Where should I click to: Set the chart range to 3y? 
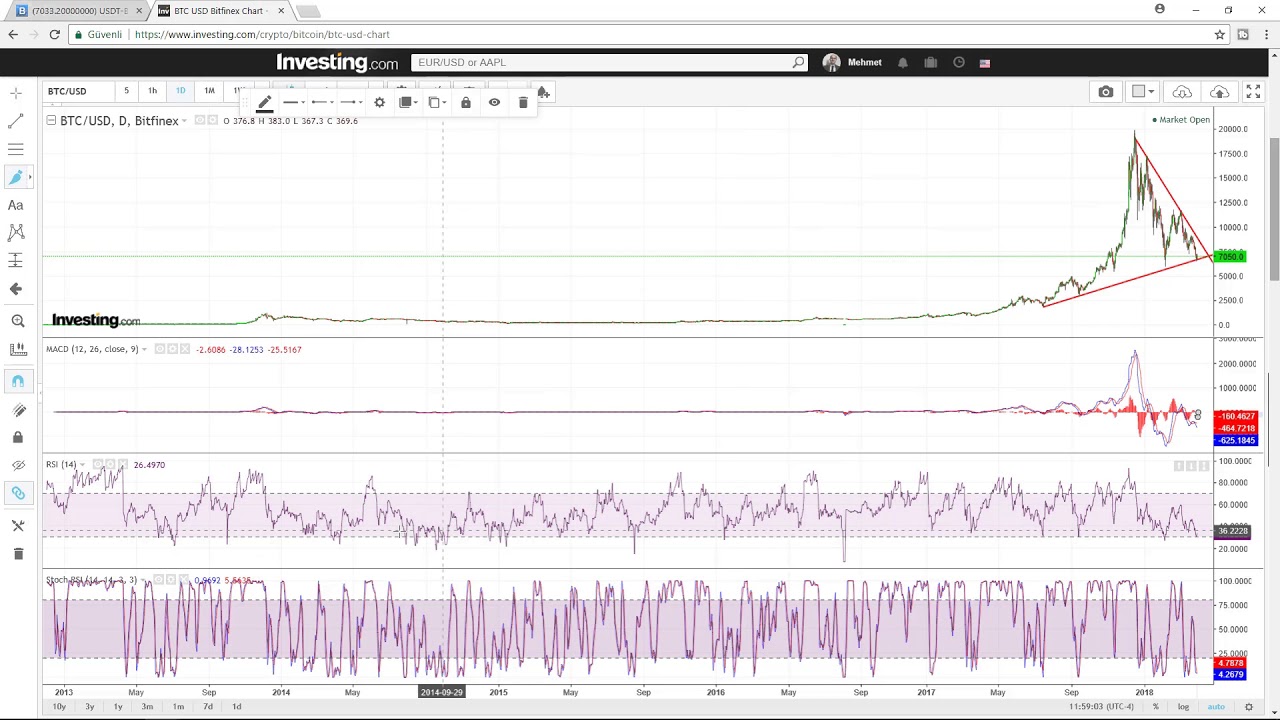point(89,707)
